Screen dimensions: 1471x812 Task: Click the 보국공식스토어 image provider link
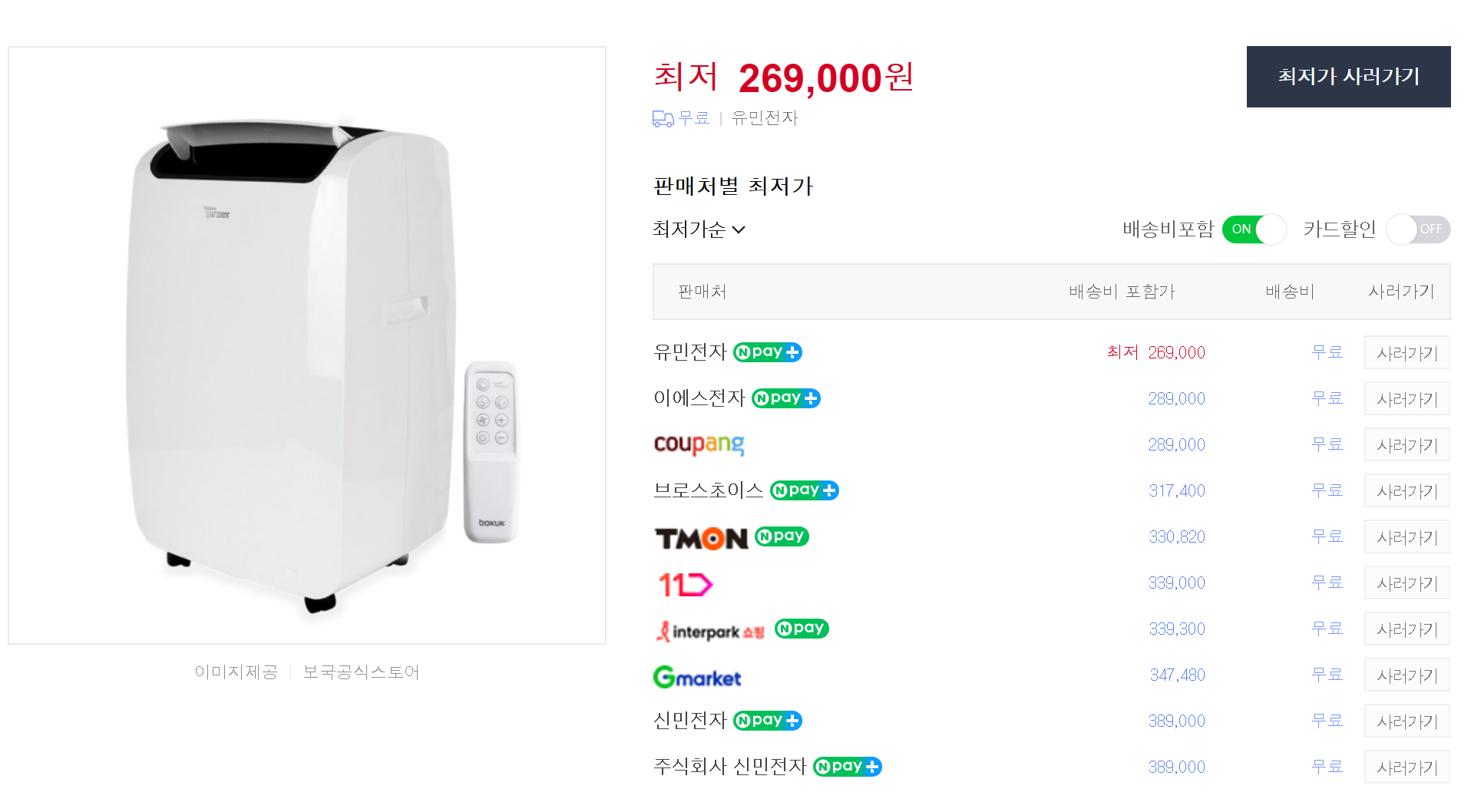click(361, 672)
